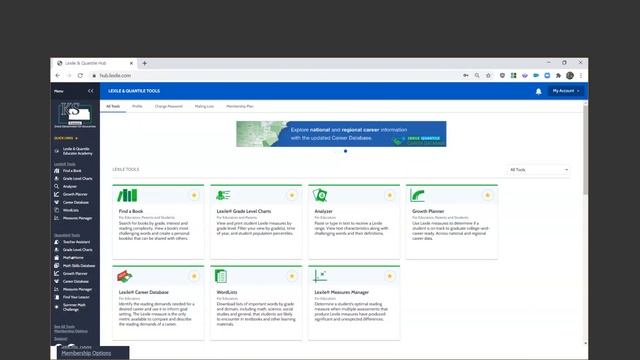
Task: Click the notification bell icon
Action: pos(538,91)
